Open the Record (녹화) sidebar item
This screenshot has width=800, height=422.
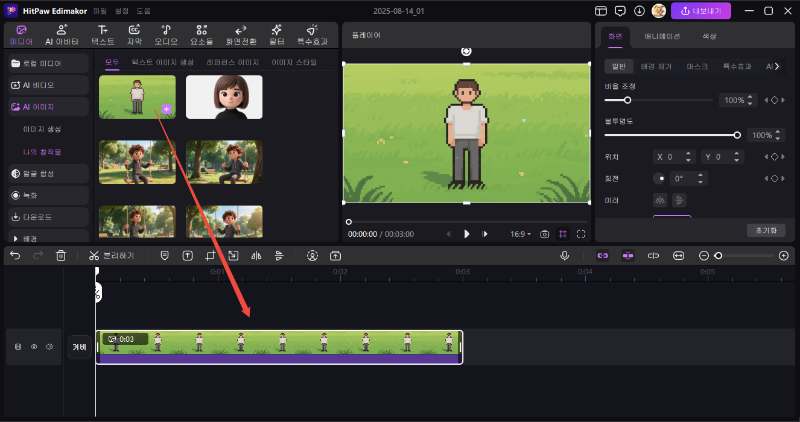tap(48, 195)
